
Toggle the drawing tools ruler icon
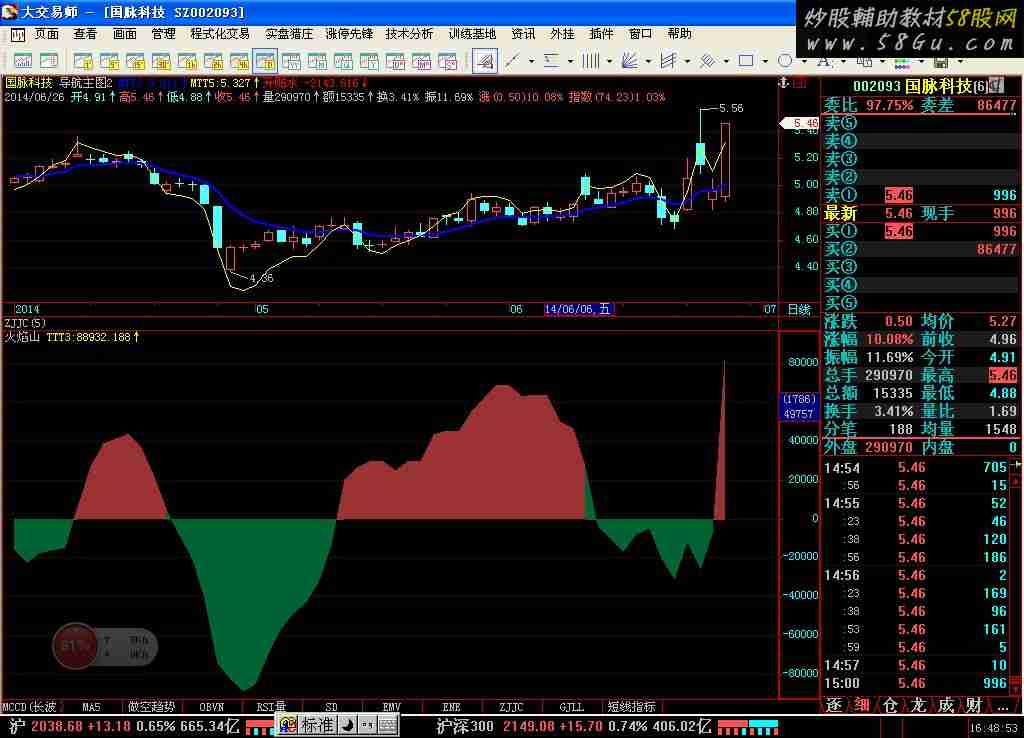[x=485, y=61]
